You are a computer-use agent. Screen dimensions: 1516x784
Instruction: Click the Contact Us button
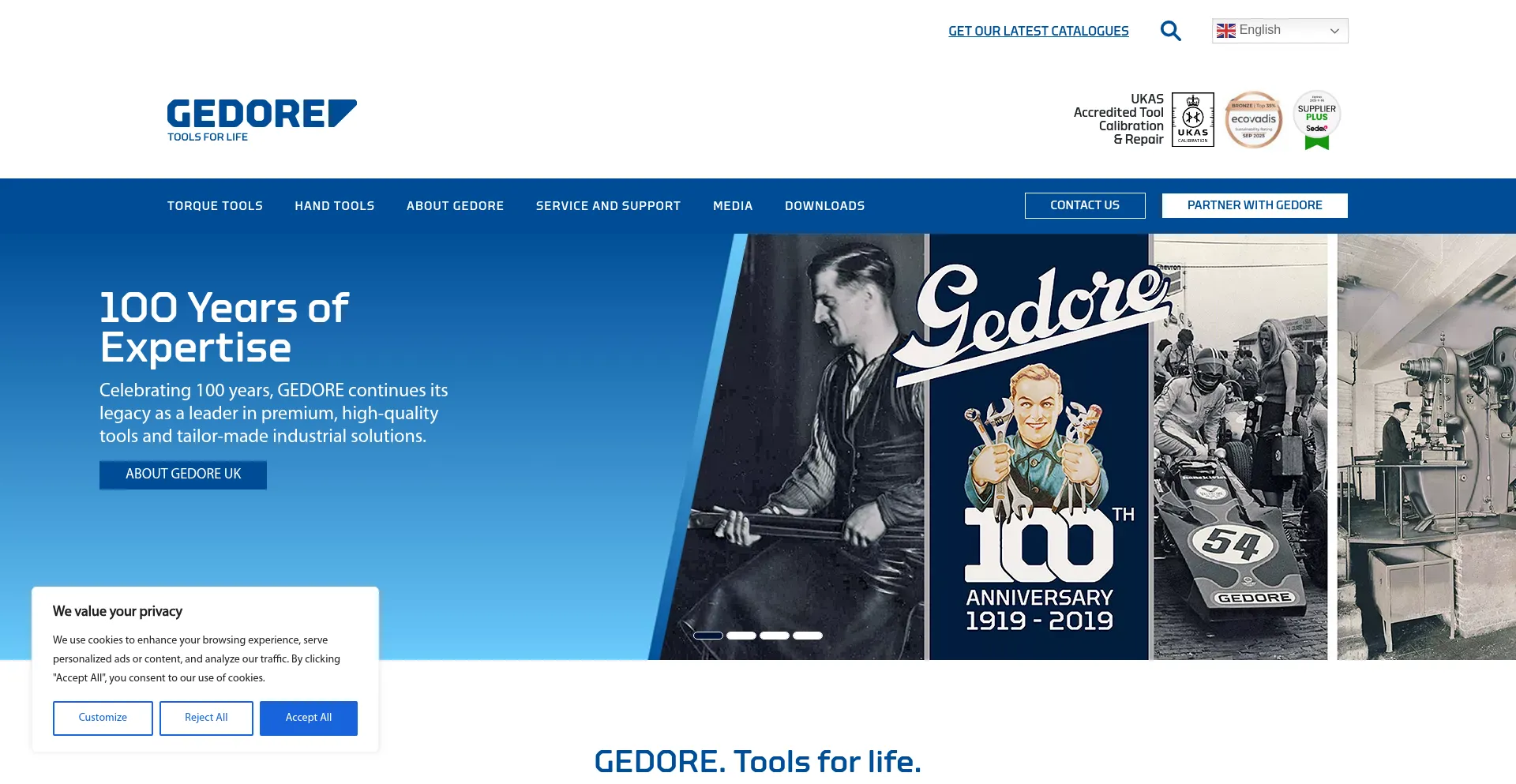(1085, 205)
